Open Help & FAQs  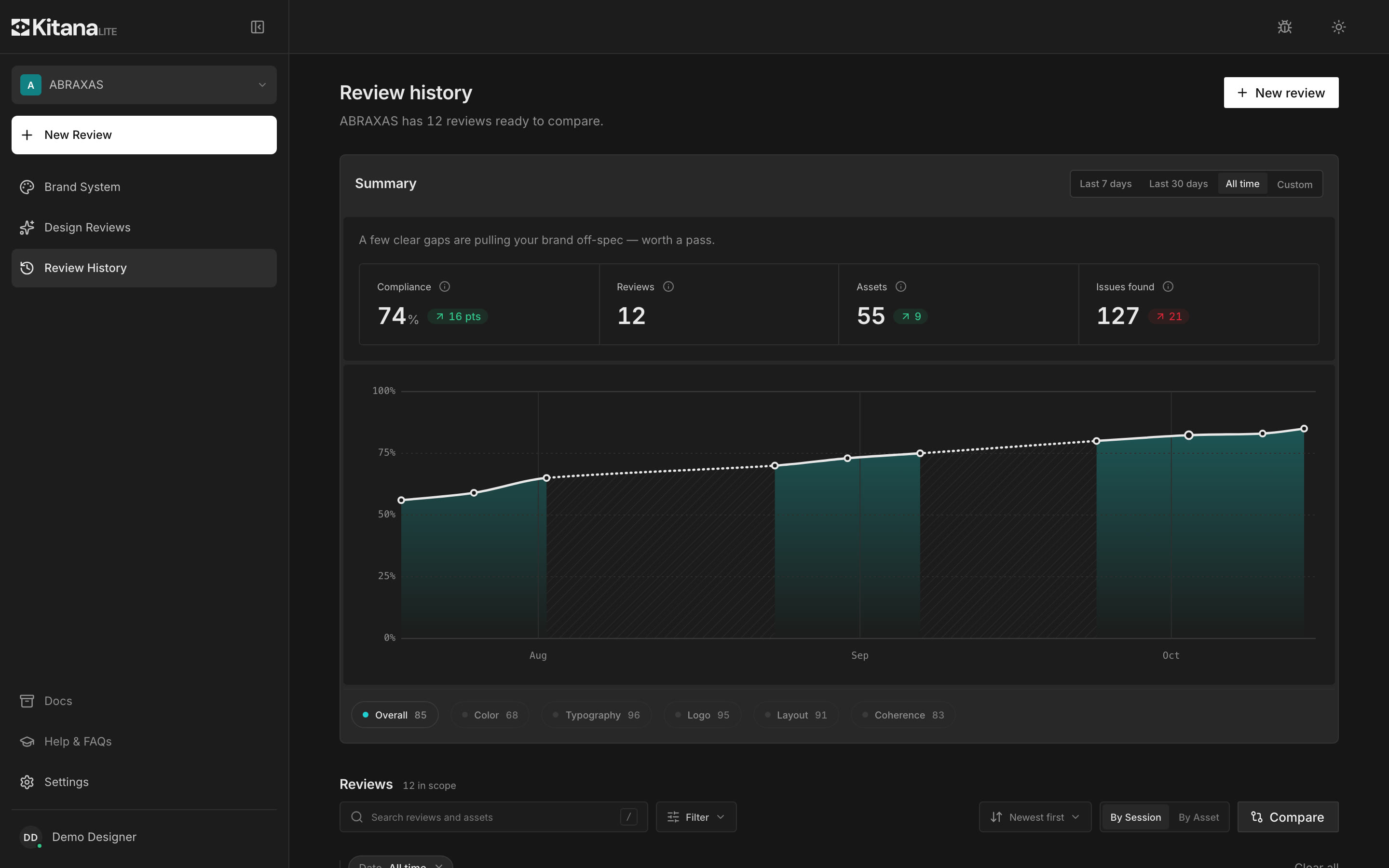[144, 741]
